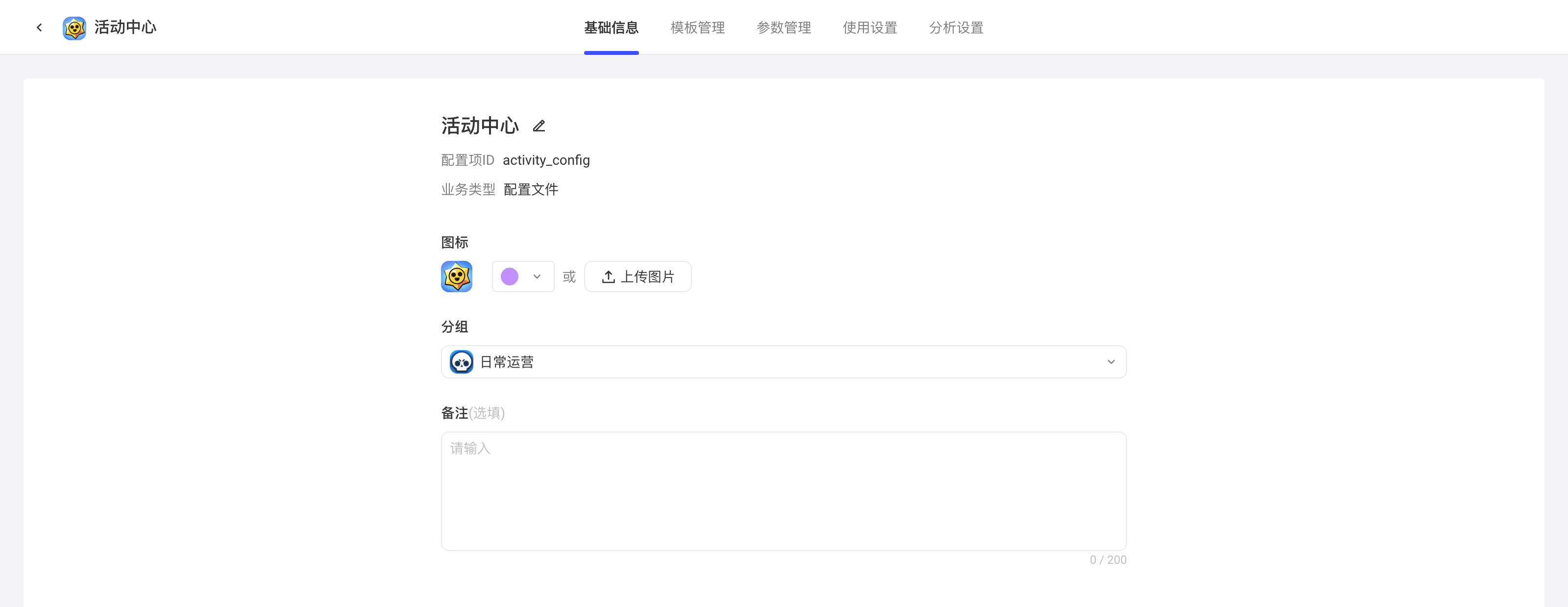
Task: Open the 分析设置 tab
Action: click(956, 27)
